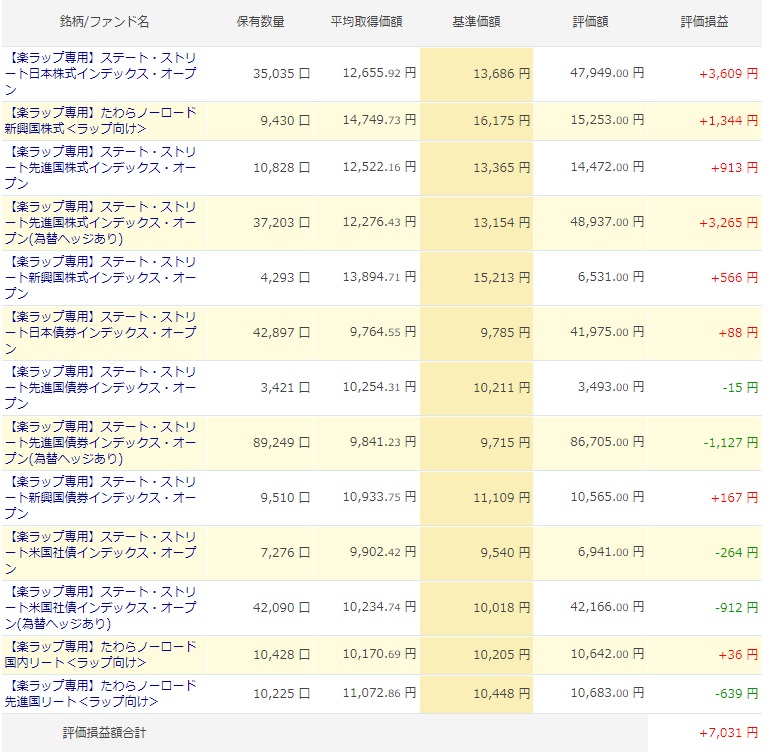Screen dimensions: 770x752
Task: Click the gain value +167 円
Action: click(x=734, y=499)
